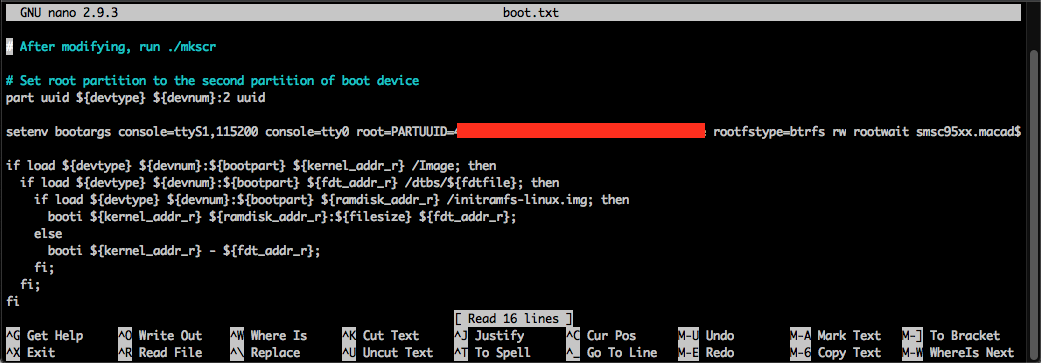The image size is (1041, 363).
Task: Click the line loading /dtbs/${fdtfile}
Action: tap(289, 182)
